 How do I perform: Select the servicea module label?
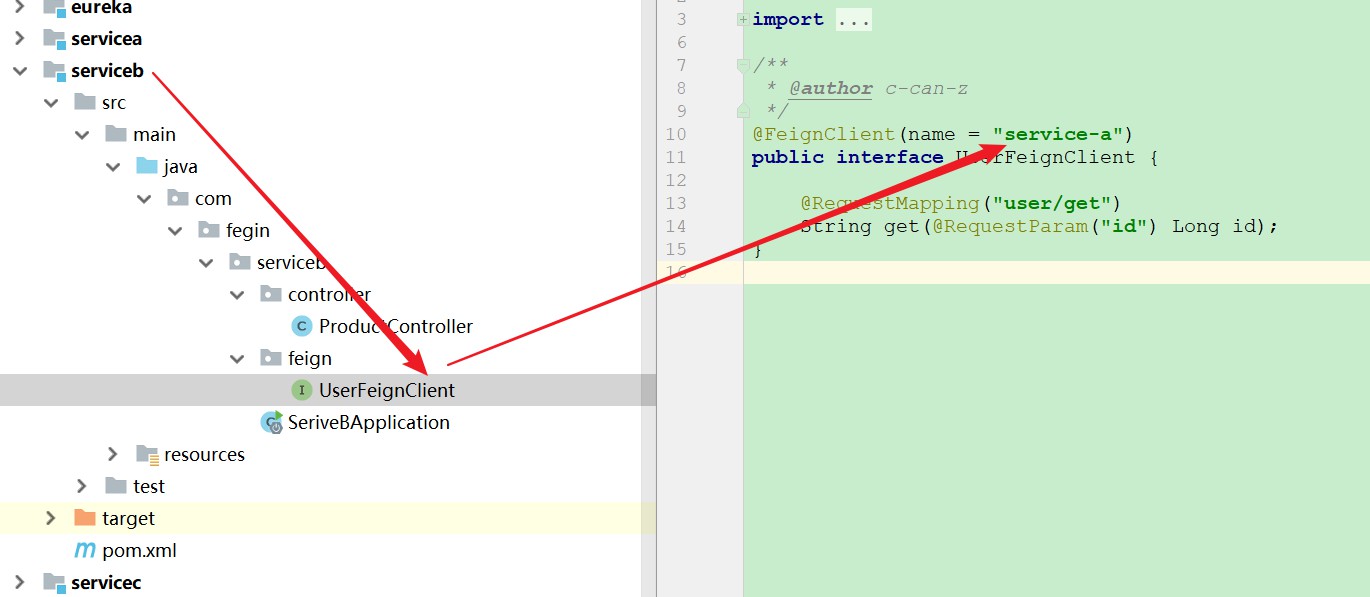point(106,39)
